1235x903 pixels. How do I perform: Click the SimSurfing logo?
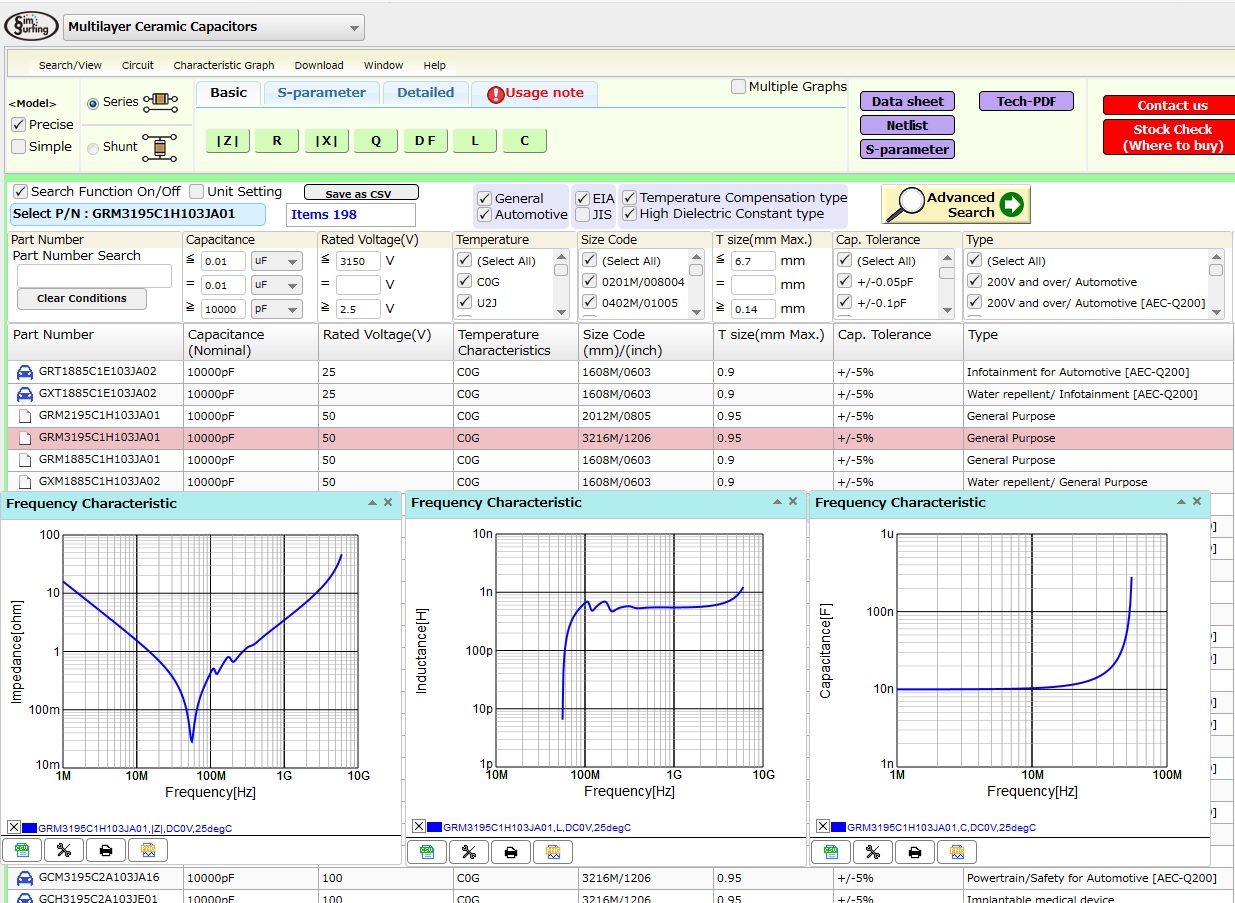click(31, 26)
